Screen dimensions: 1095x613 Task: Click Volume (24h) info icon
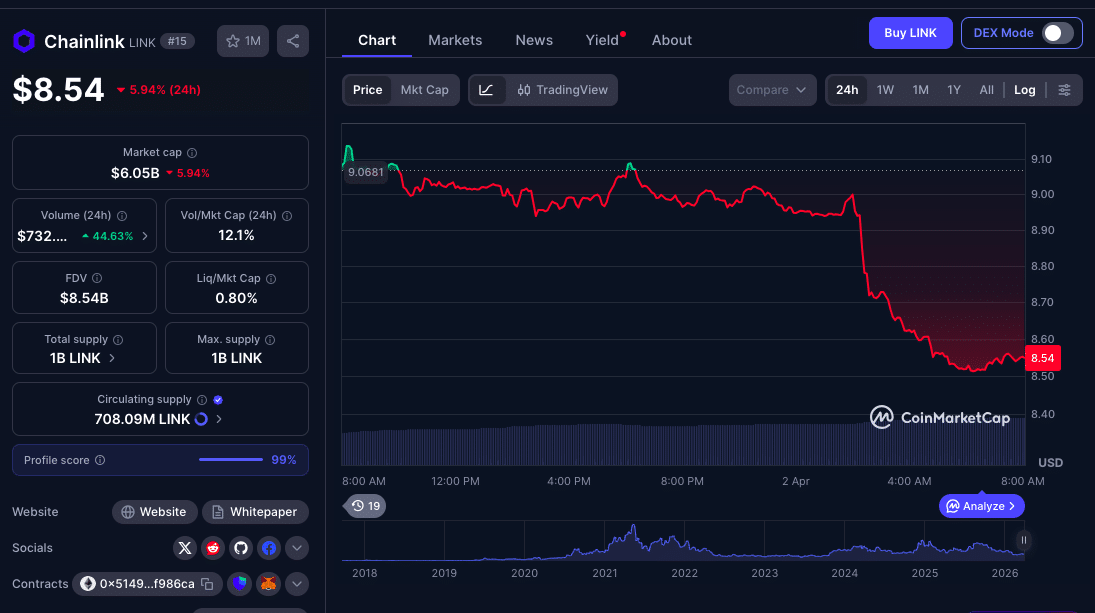pos(122,216)
